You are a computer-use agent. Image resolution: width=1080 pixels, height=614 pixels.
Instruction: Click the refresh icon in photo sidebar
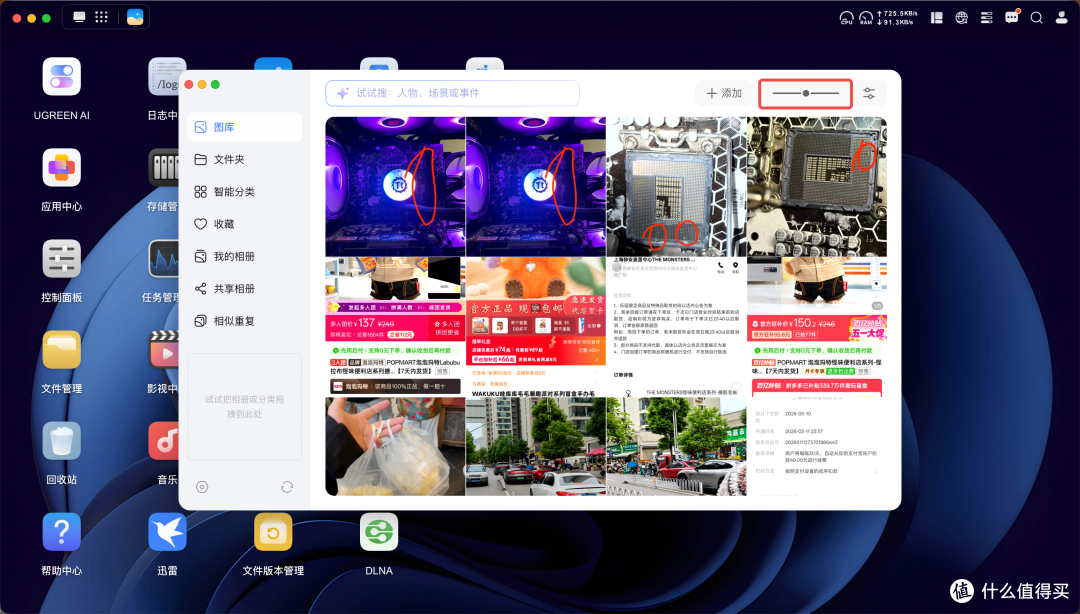point(287,487)
